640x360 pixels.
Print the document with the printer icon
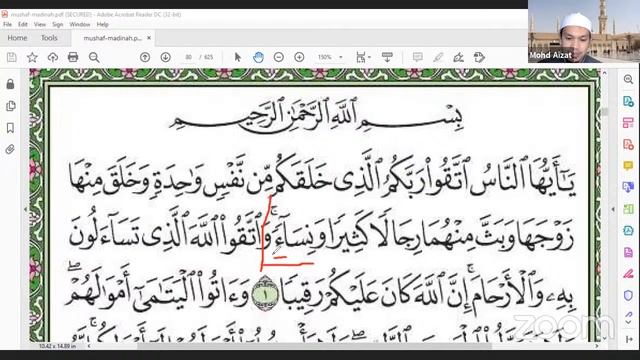(x=73, y=57)
